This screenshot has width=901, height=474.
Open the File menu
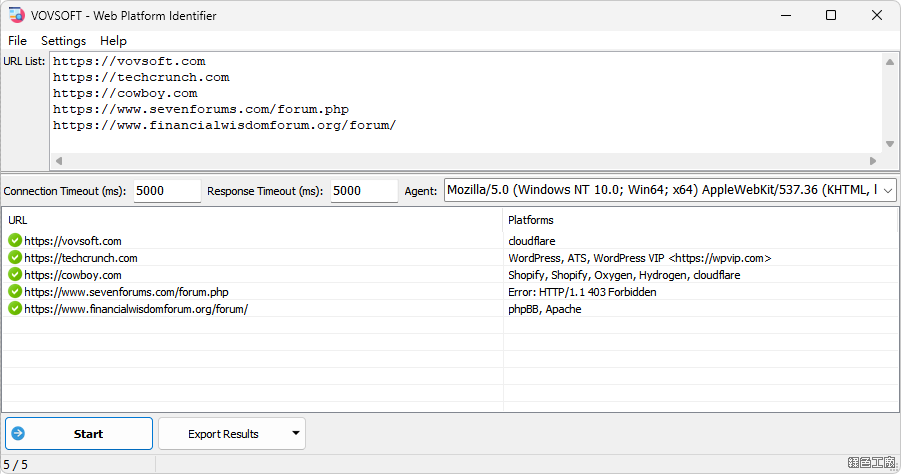[x=17, y=41]
